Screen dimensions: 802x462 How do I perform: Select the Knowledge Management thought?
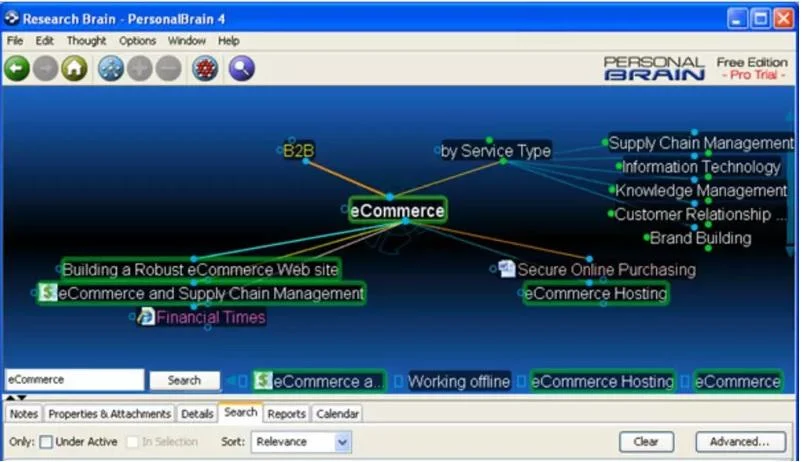click(701, 190)
